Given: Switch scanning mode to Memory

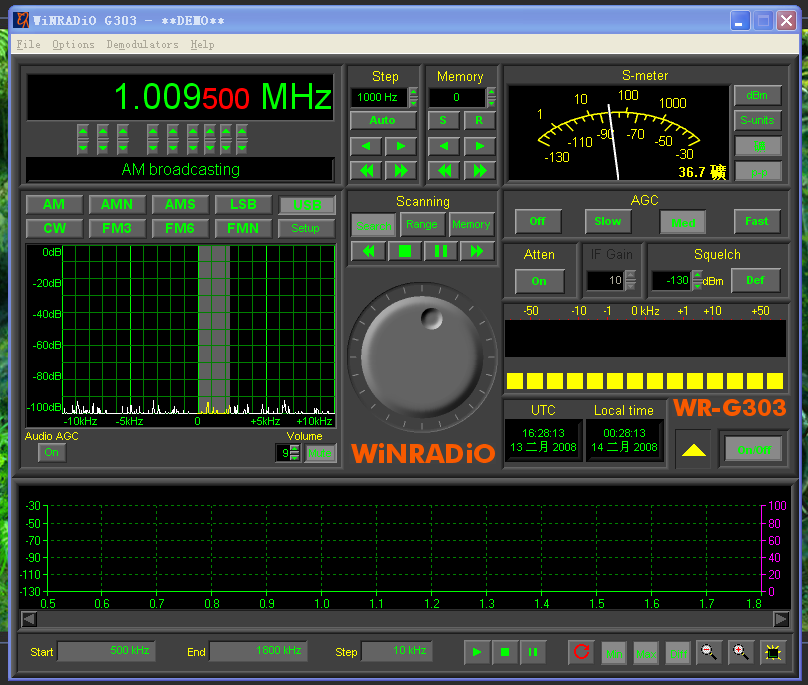Looking at the screenshot, I should click(471, 224).
